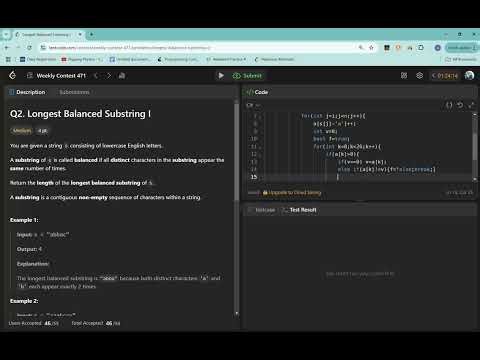
Task: Select the Code panel tab
Action: pos(257,92)
